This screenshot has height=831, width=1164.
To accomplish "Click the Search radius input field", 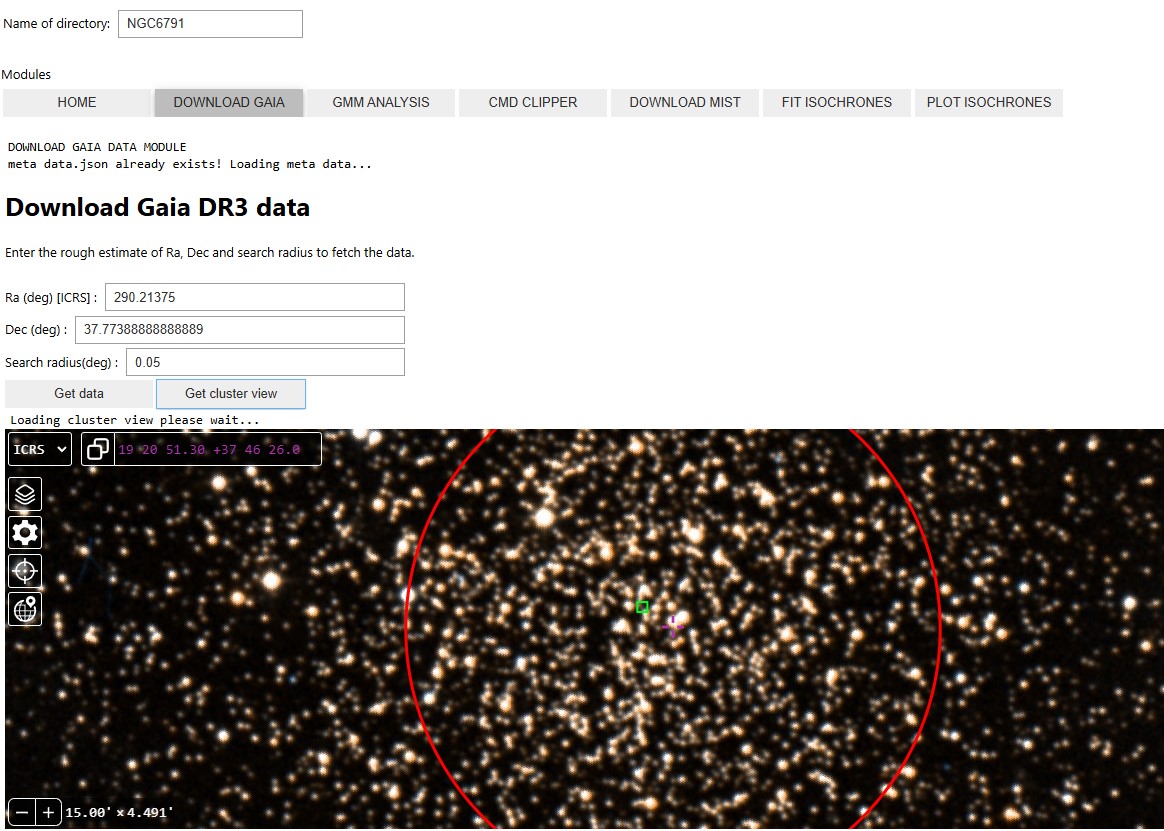I will tap(264, 362).
